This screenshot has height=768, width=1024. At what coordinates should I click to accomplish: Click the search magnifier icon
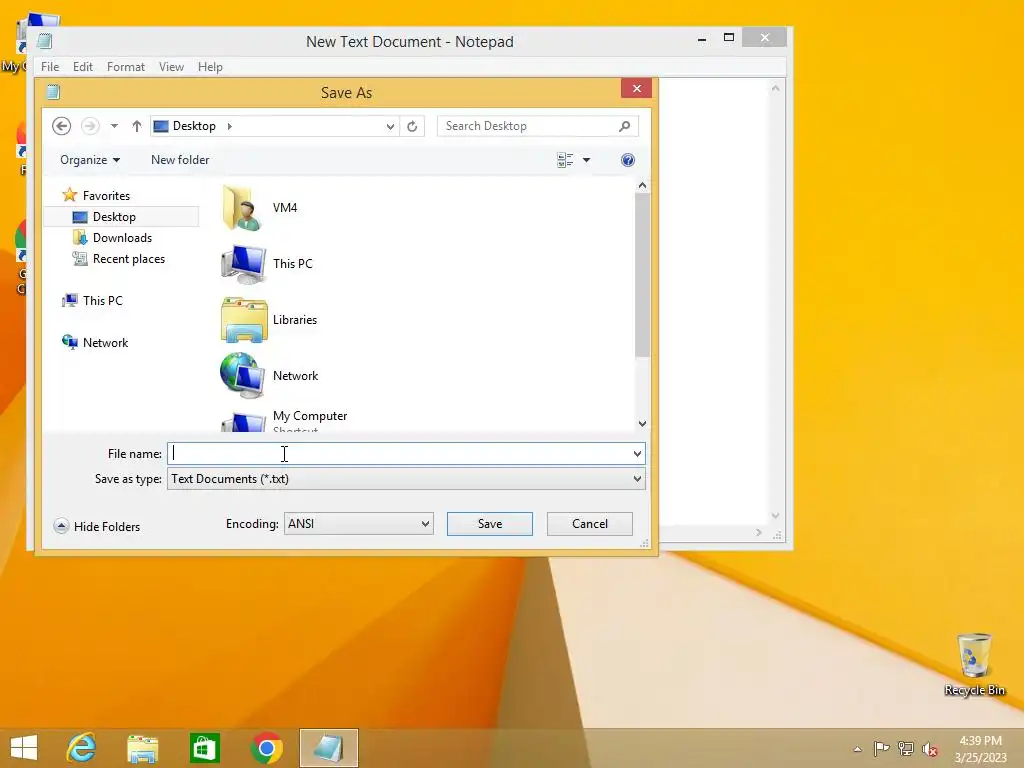(x=625, y=126)
